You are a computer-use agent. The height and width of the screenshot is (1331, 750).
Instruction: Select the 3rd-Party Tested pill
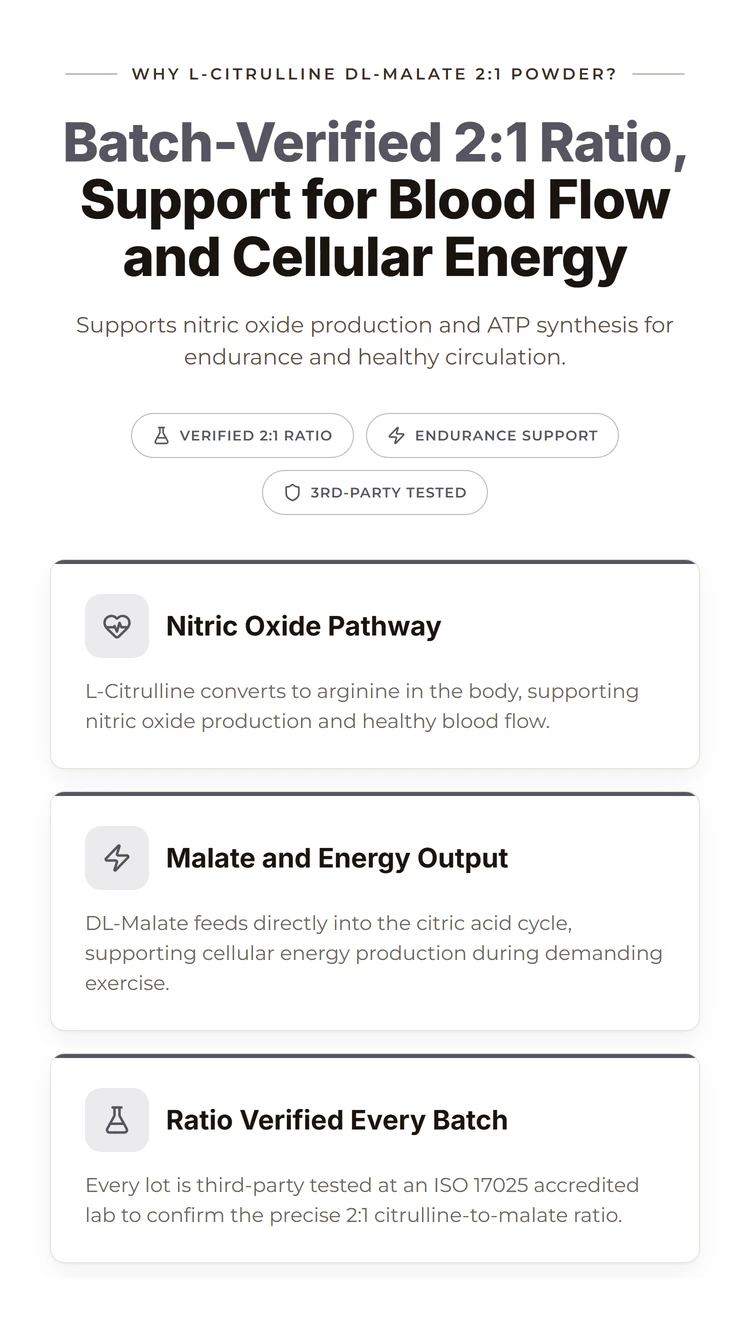click(x=375, y=493)
